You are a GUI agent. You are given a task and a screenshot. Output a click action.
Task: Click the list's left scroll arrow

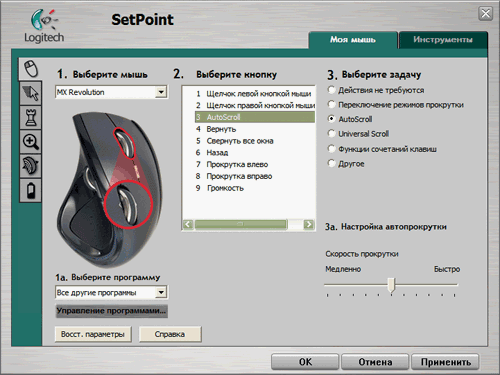click(x=188, y=224)
